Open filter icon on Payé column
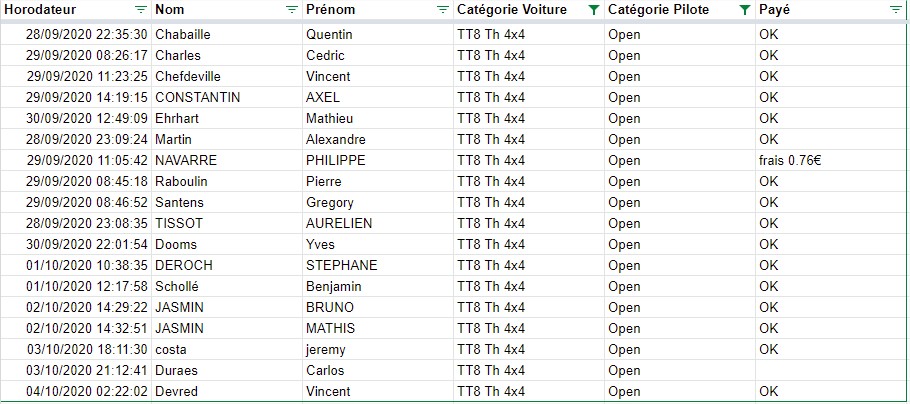The height and width of the screenshot is (404, 910). coord(895,9)
